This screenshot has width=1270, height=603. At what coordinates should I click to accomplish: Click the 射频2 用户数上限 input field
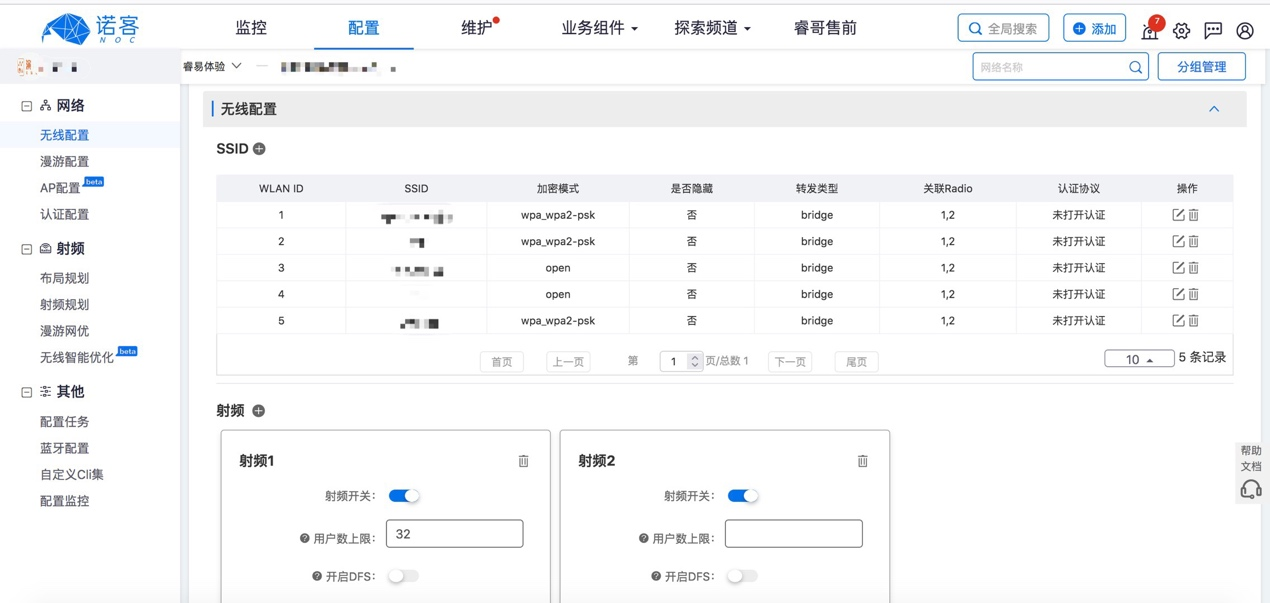click(x=793, y=534)
